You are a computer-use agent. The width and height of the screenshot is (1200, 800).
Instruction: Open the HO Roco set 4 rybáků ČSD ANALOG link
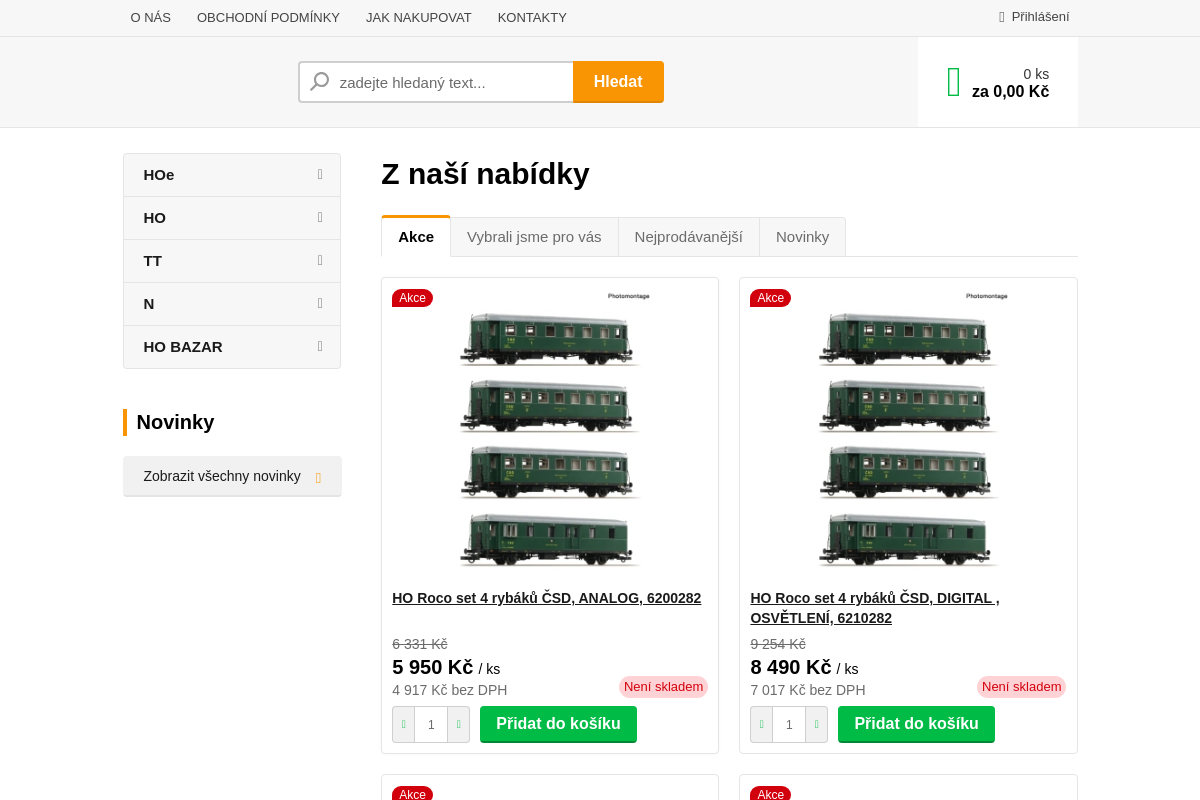coord(546,597)
